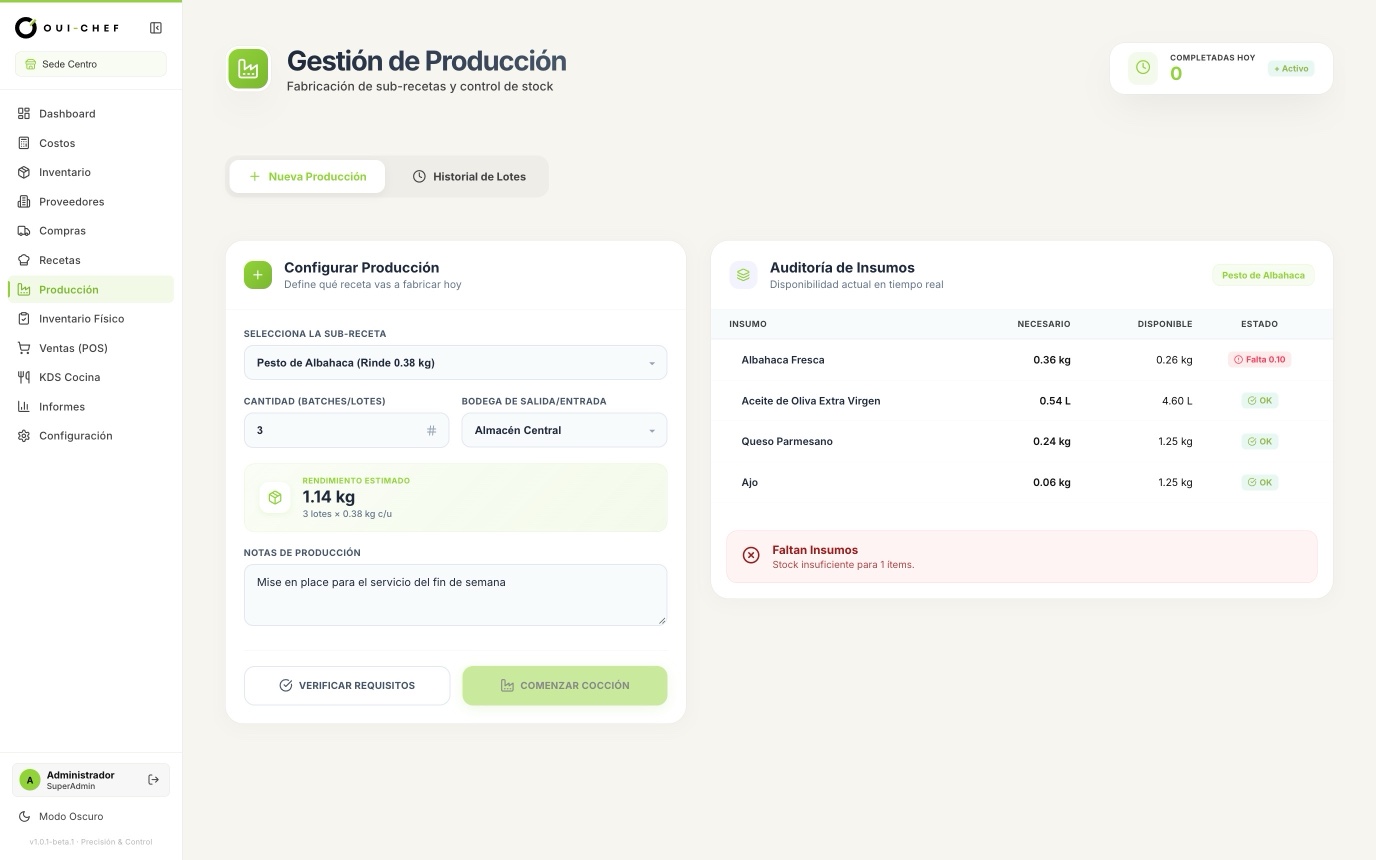Click the Auditoría de Insumos layers icon
1376x860 pixels.
(743, 275)
